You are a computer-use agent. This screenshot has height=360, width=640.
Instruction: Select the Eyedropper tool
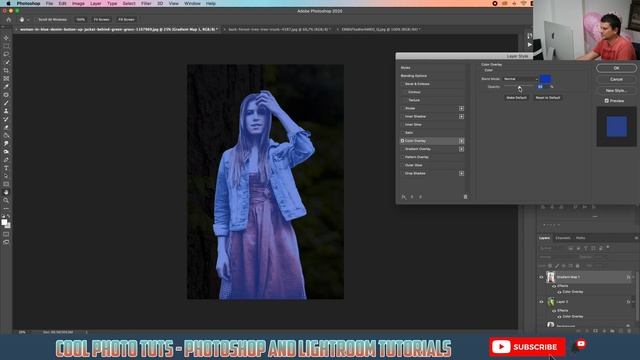[6, 87]
